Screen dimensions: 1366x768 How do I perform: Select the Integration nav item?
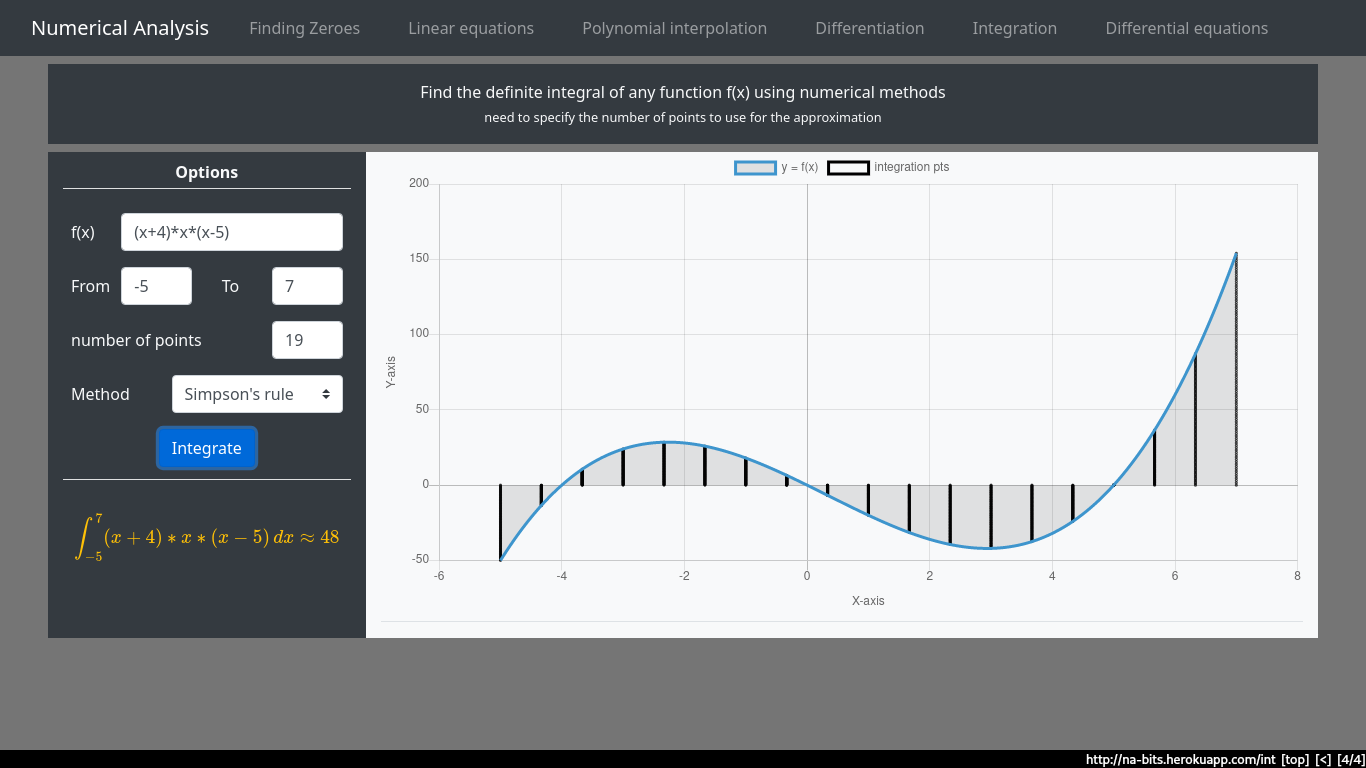pos(1014,28)
